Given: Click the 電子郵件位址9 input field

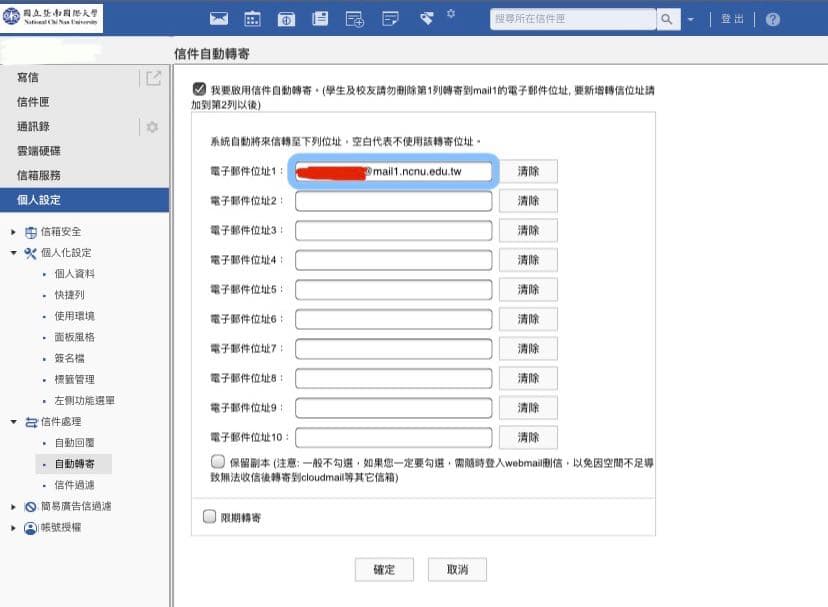Looking at the screenshot, I should pyautogui.click(x=393, y=408).
